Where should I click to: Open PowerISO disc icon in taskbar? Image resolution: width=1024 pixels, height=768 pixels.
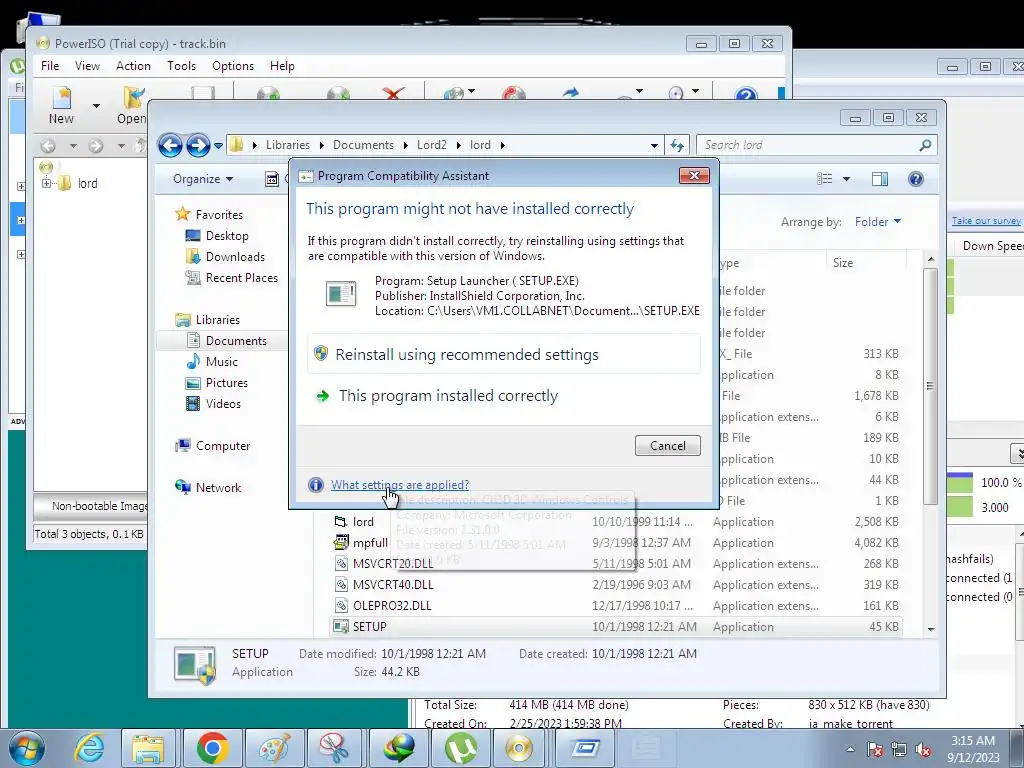click(x=519, y=748)
